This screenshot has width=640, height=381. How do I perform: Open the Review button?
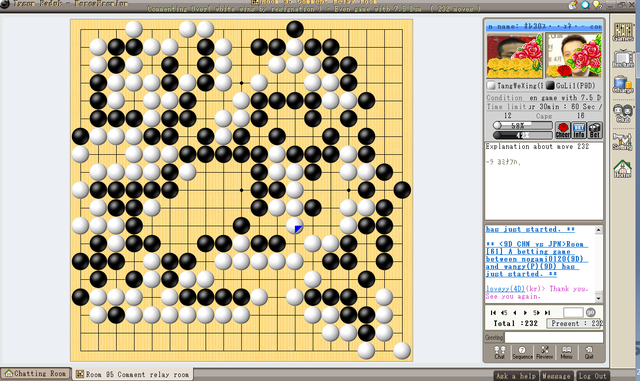(x=544, y=353)
